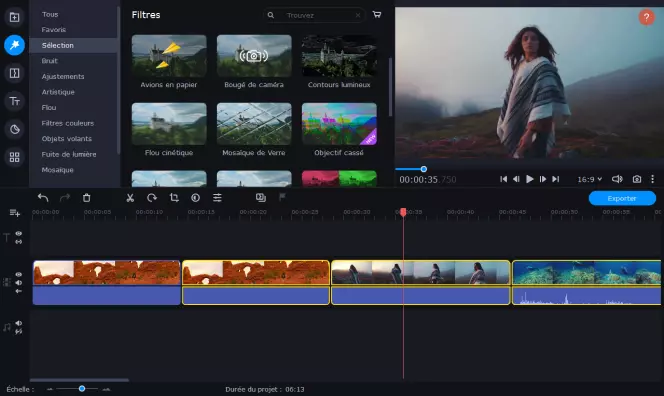Redo the last action
The image size is (664, 396).
(x=65, y=198)
